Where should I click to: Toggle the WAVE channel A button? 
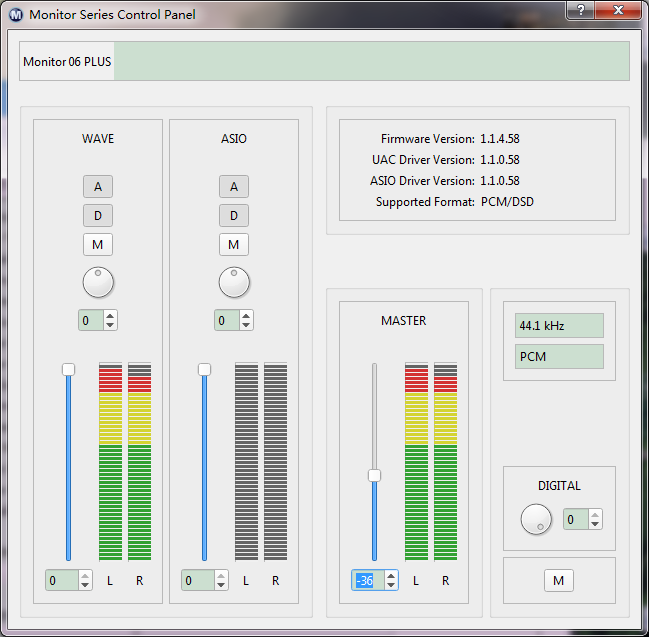(98, 186)
